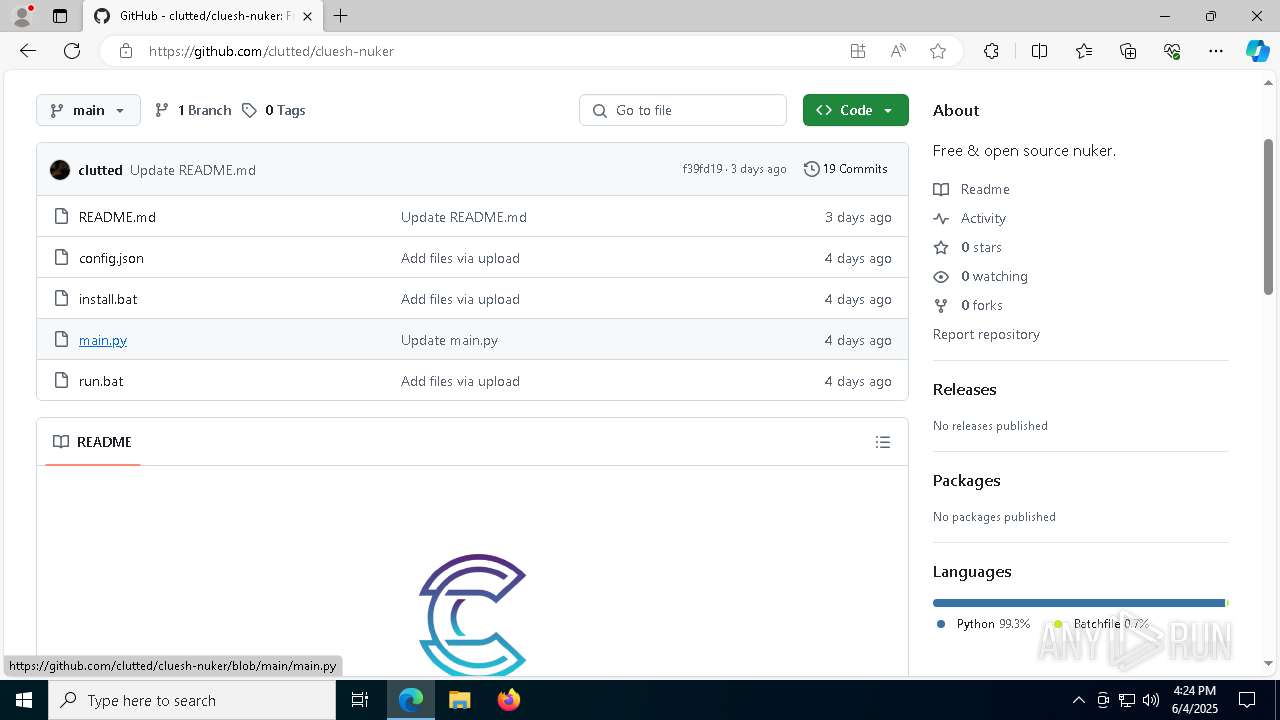
Task: Close the GitHub clueshnuker browser tab
Action: click(x=307, y=16)
